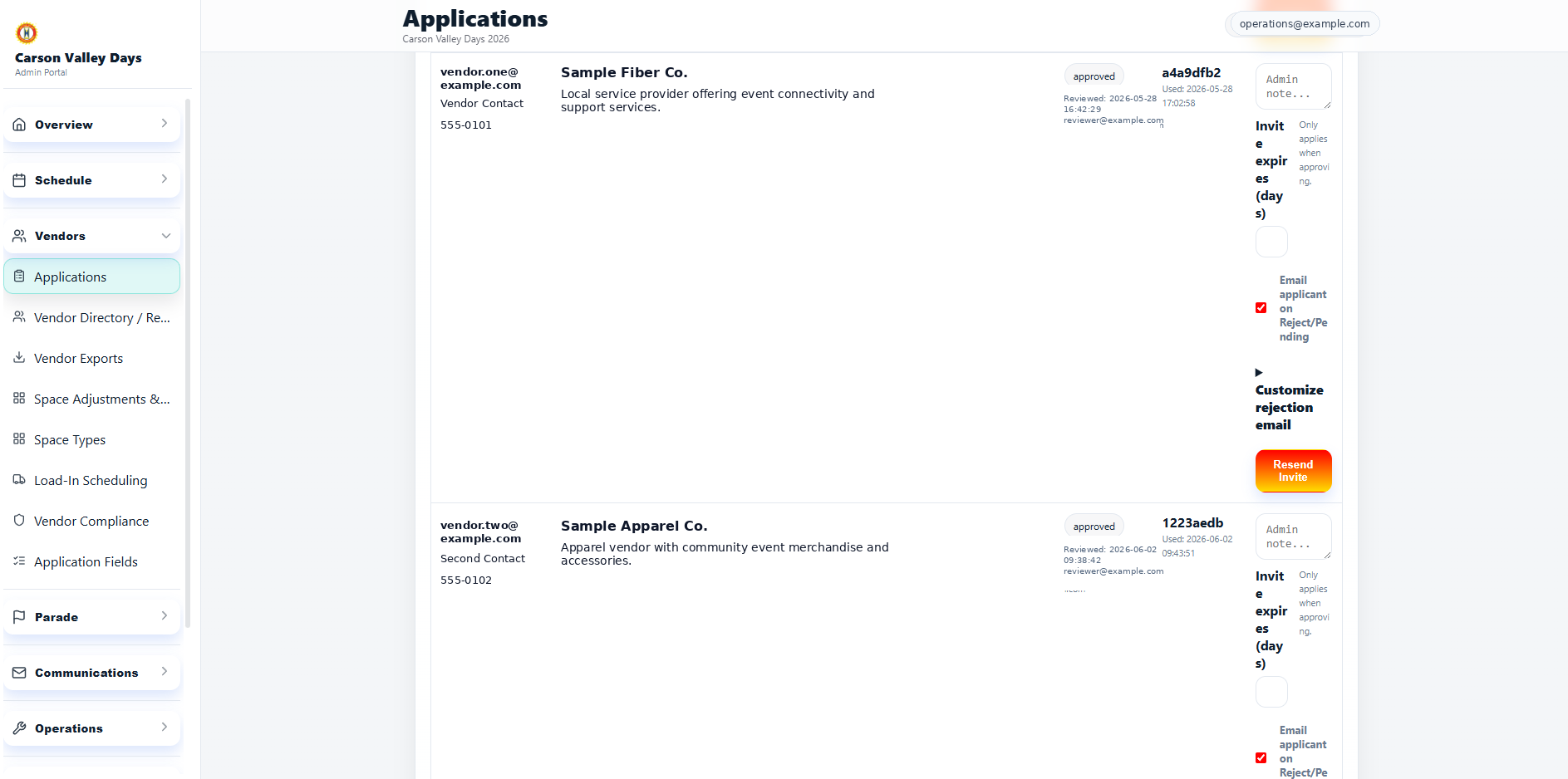Click invite expires days field for Sample Apparel Co.
The width and height of the screenshot is (1568, 779).
click(x=1271, y=692)
